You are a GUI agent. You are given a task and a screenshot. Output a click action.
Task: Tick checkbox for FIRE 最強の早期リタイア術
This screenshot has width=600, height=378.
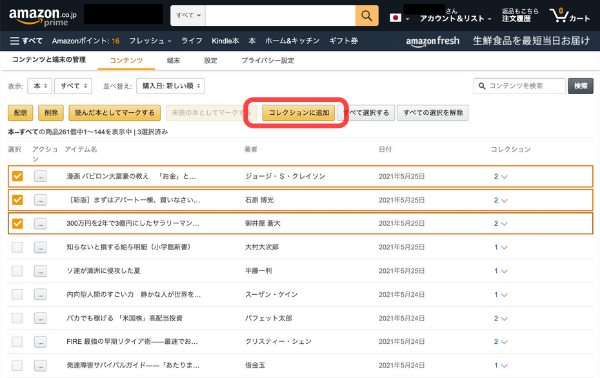point(17,342)
